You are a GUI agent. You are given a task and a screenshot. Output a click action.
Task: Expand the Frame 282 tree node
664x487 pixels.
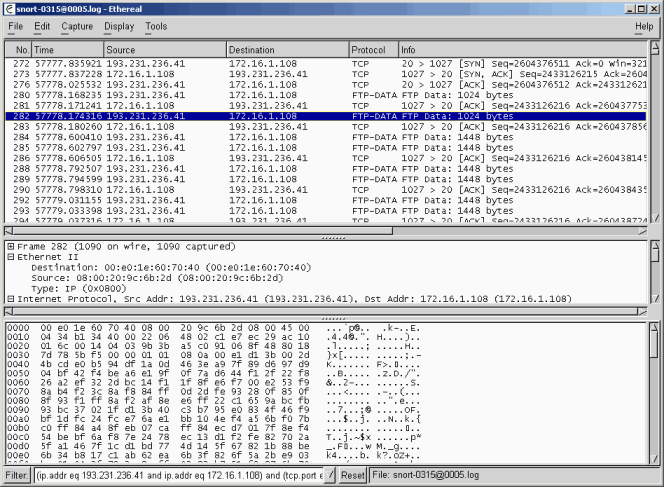(x=10, y=246)
